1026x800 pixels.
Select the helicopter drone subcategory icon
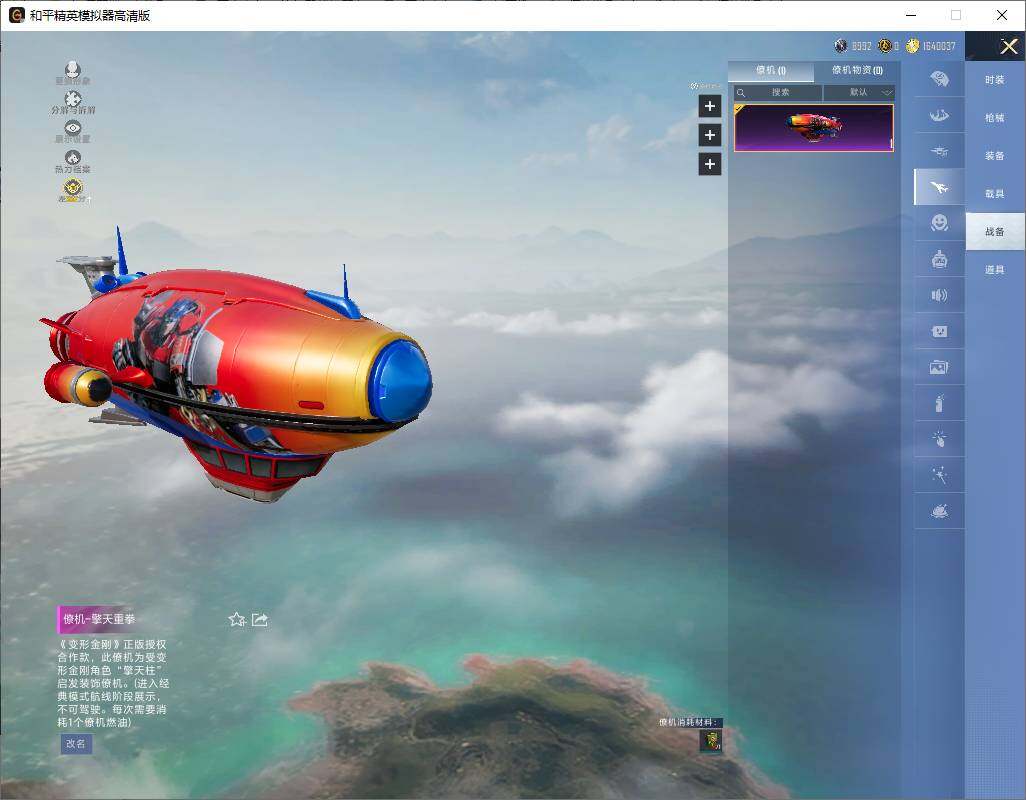939,152
